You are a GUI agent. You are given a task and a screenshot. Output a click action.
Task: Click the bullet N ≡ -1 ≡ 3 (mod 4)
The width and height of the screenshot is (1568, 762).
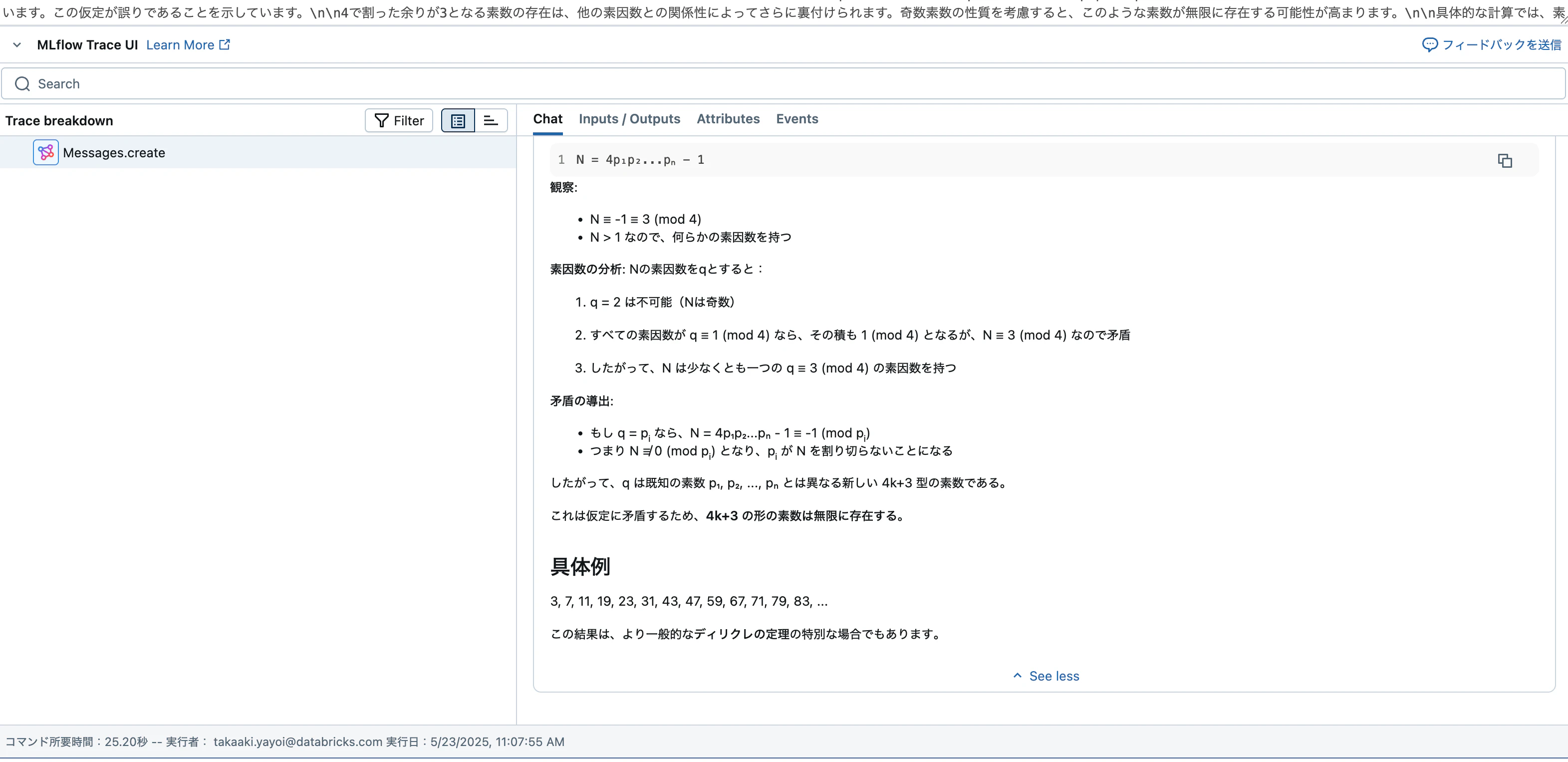pos(645,219)
